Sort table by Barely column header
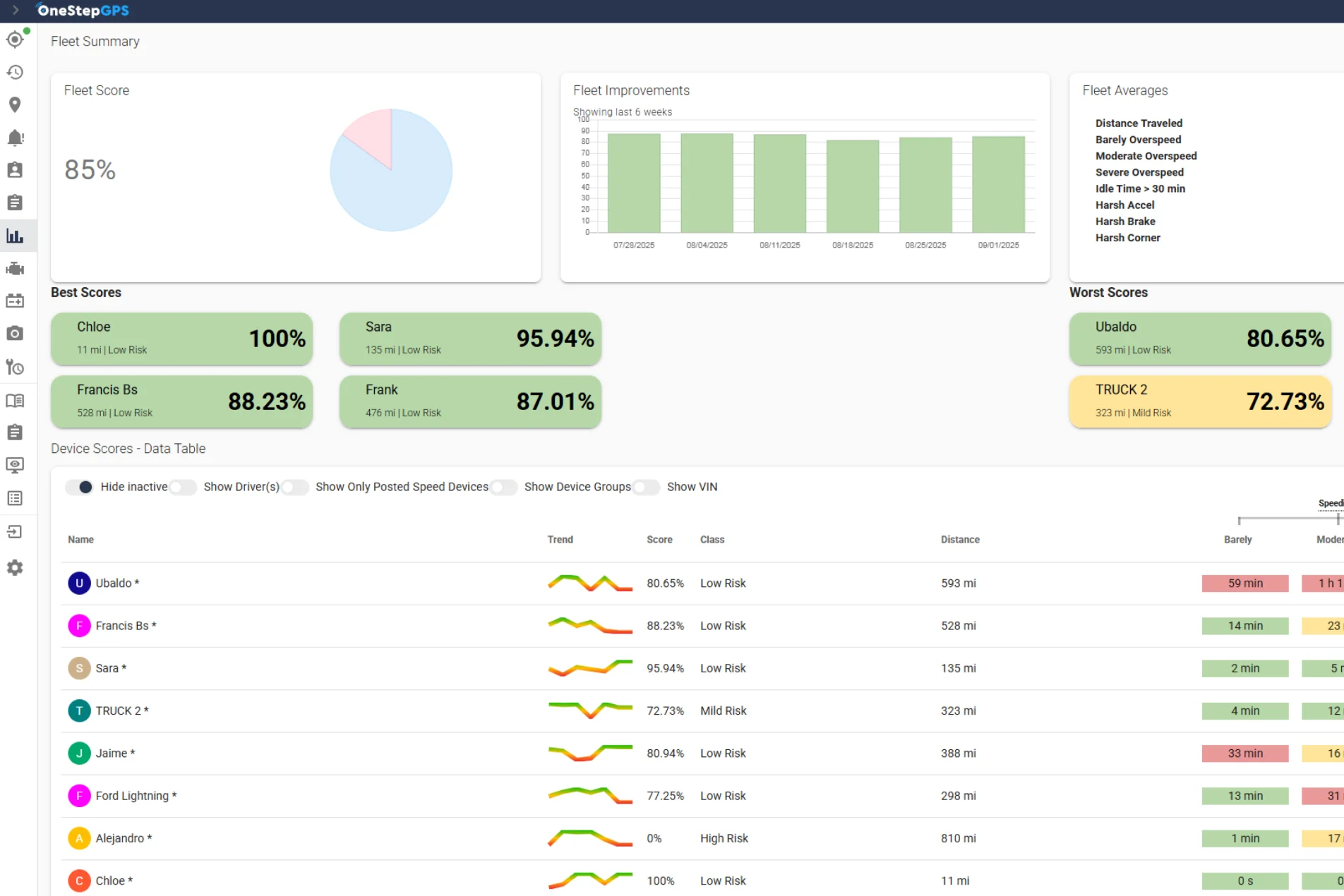This screenshot has height=896, width=1344. tap(1237, 539)
